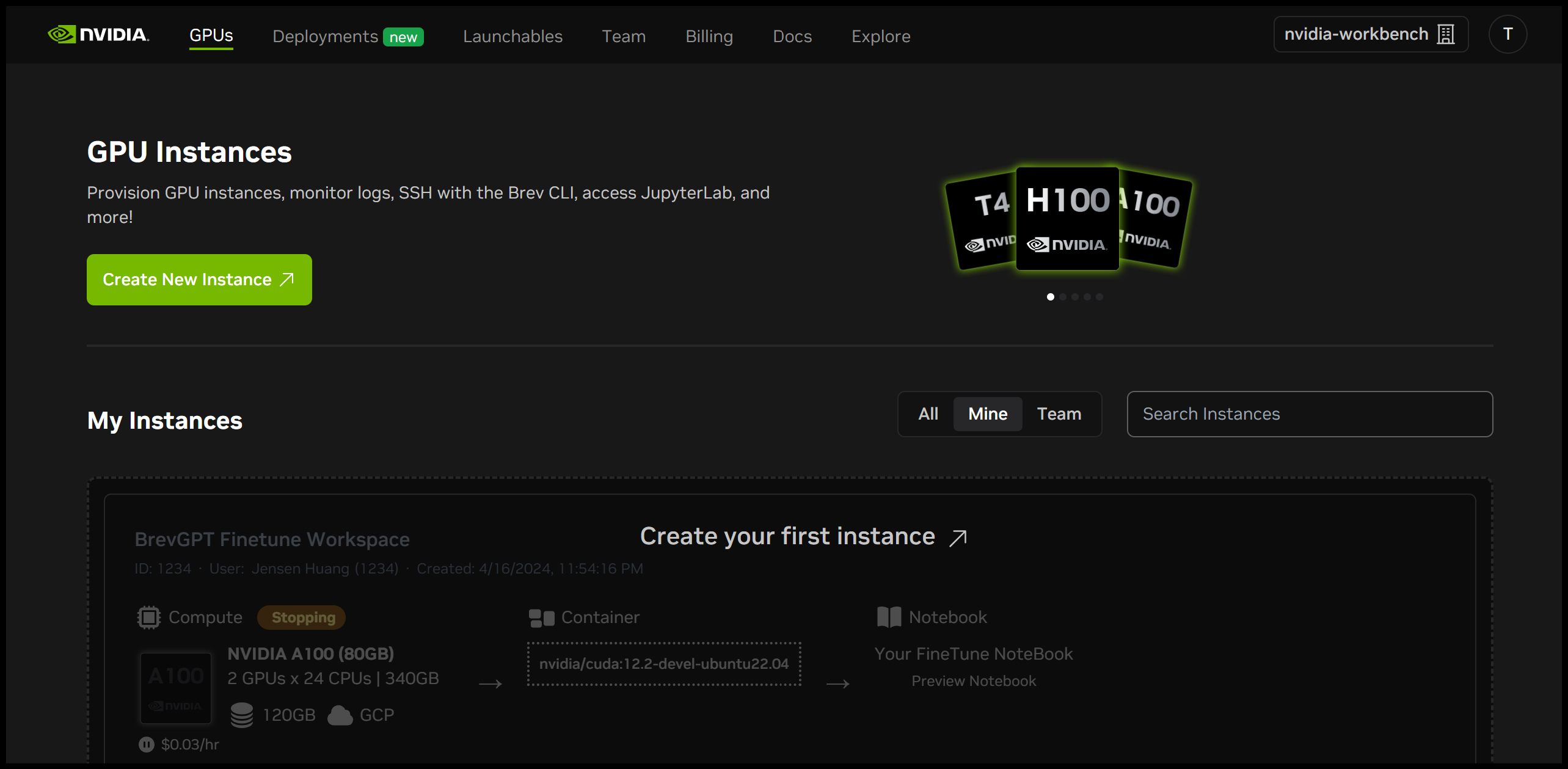This screenshot has width=1568, height=769.
Task: Click the 'GPU Instances' heading
Action: [189, 151]
